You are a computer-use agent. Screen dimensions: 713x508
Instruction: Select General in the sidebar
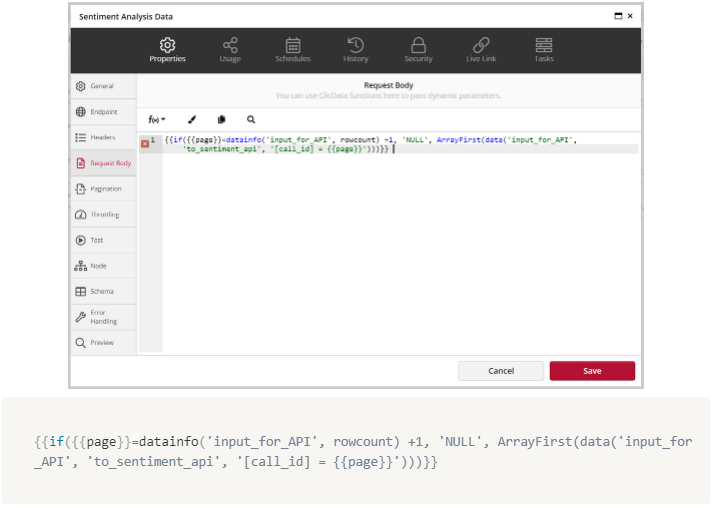click(x=103, y=86)
